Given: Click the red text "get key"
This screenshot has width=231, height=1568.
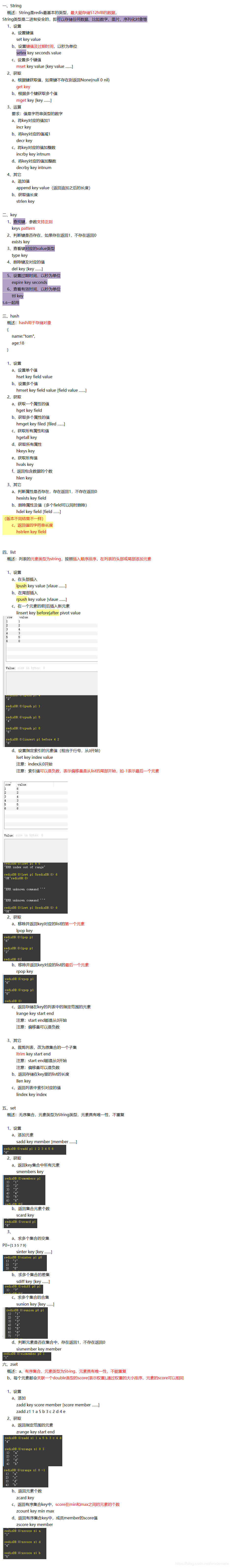Looking at the screenshot, I should point(23,87).
